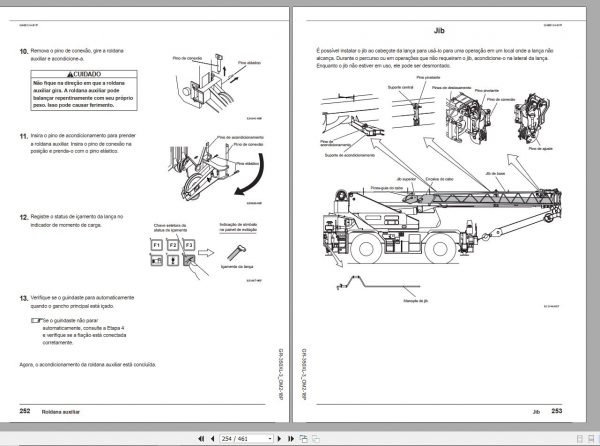Screen dimensions: 600x446
Task: Open page number dropdown arrow
Action: coord(270,439)
